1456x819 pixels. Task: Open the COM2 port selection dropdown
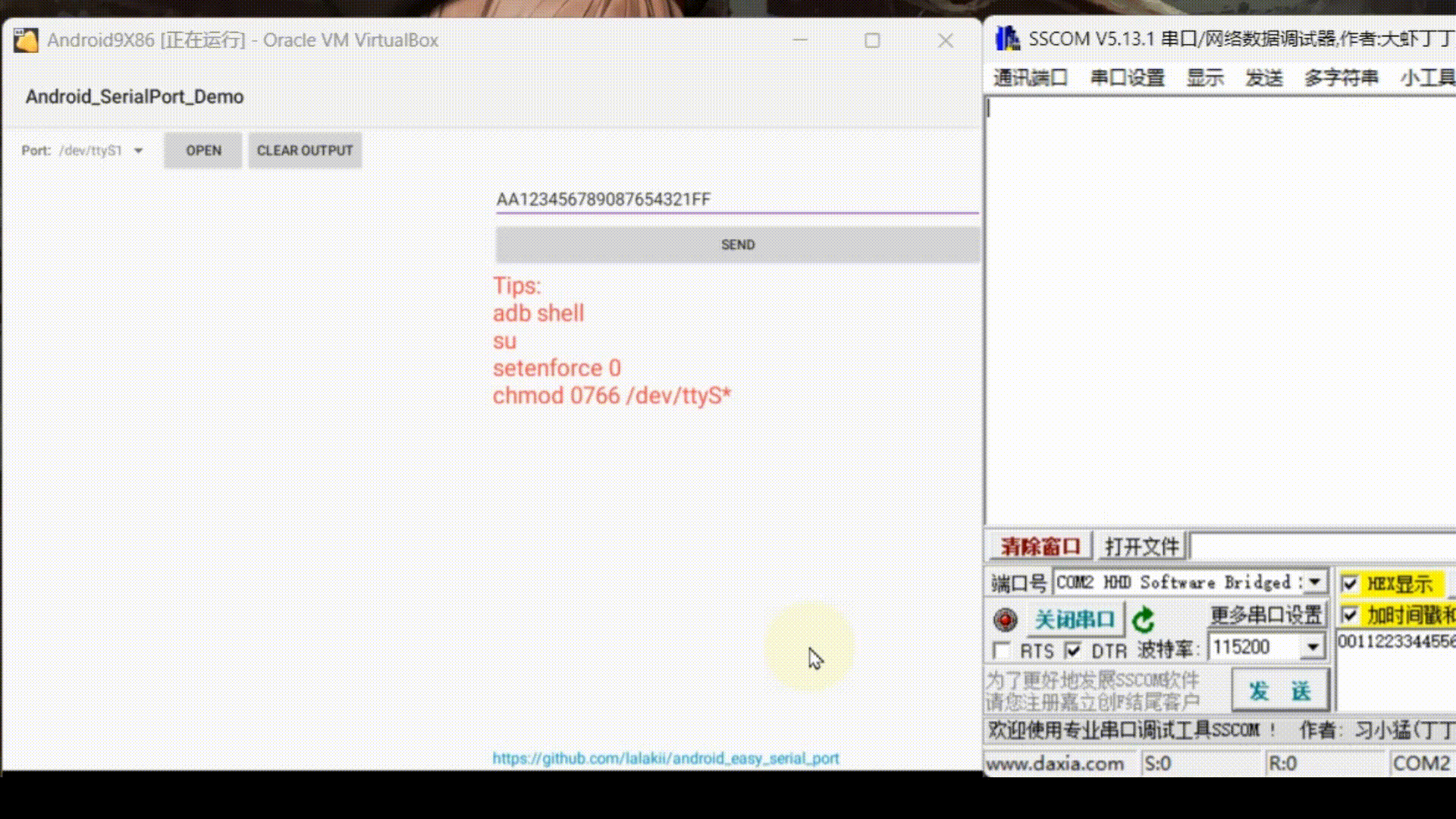tap(1314, 582)
